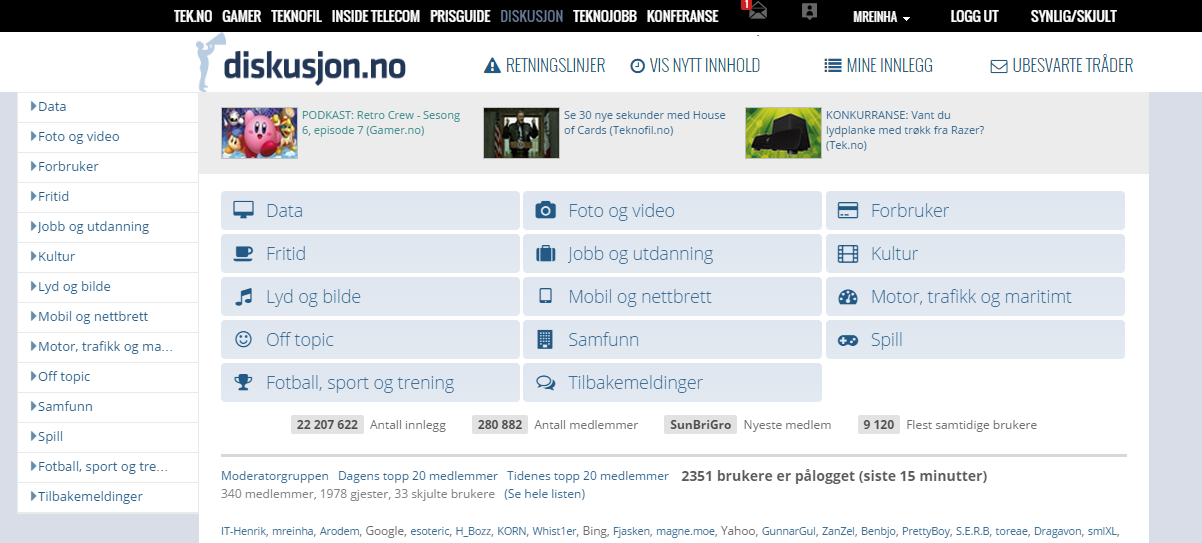Viewport: 1202px width, 543px height.
Task: Click the smiley icon in Off topic tile
Action: coord(243,339)
